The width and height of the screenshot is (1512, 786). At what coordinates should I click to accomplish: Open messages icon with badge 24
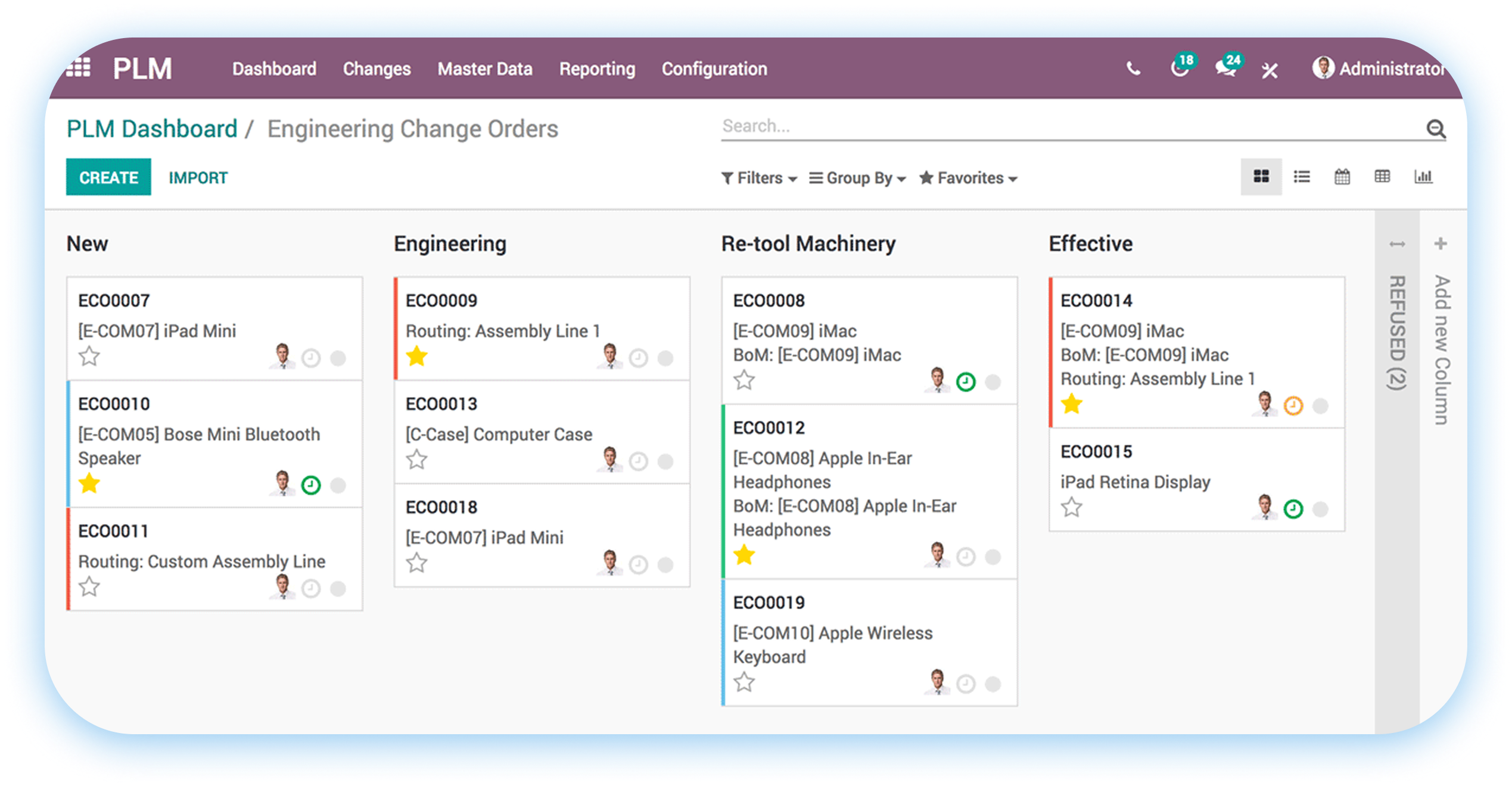pos(1226,68)
